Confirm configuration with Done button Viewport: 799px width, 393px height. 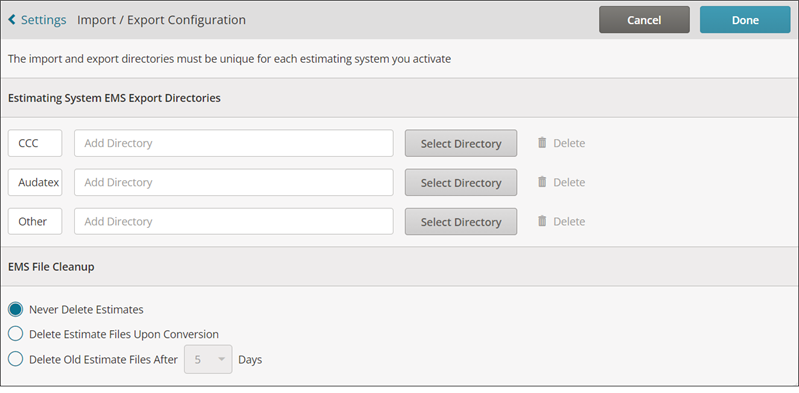(x=745, y=20)
